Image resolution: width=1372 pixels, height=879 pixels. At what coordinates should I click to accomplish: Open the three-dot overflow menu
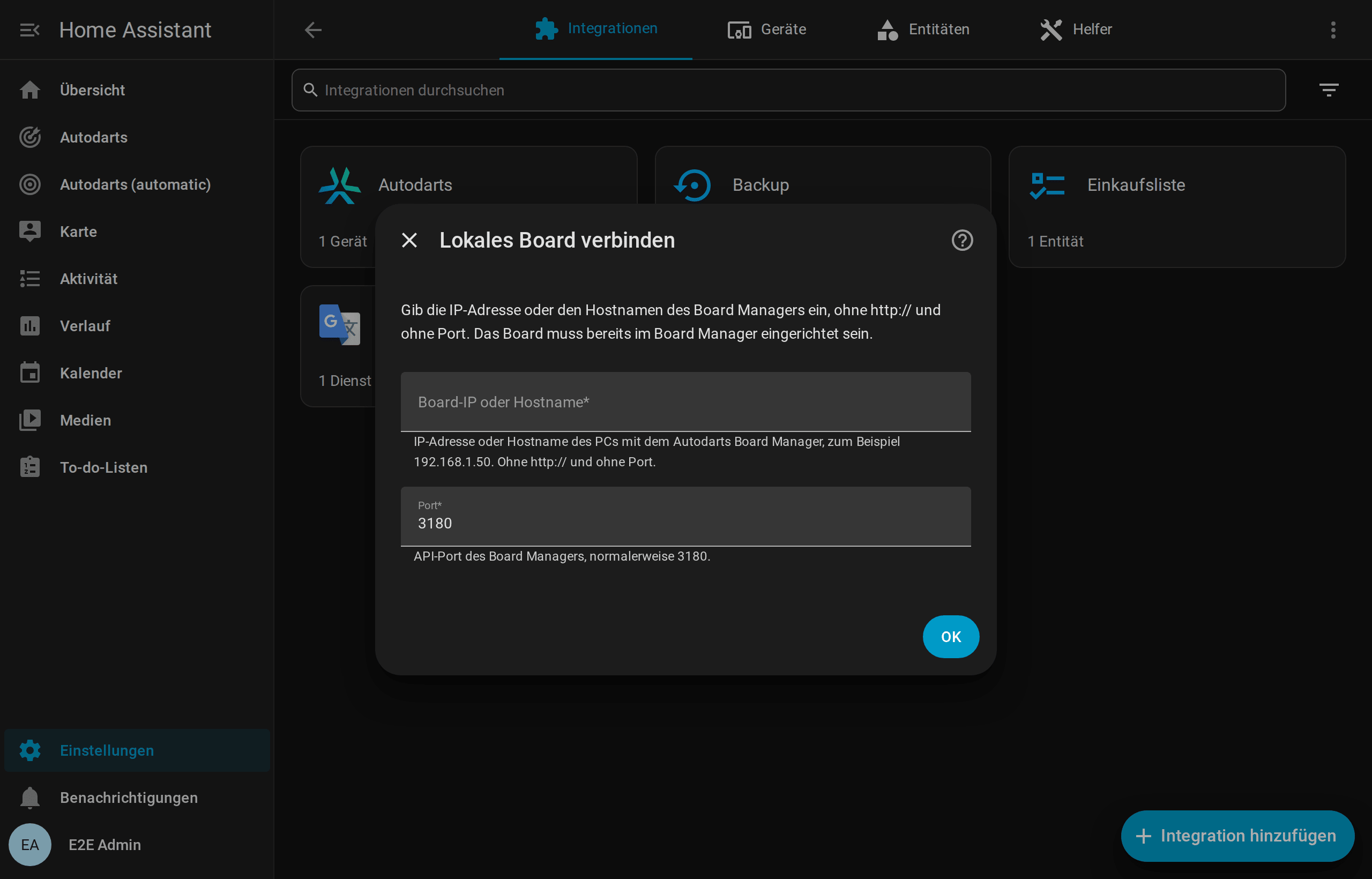[1333, 29]
